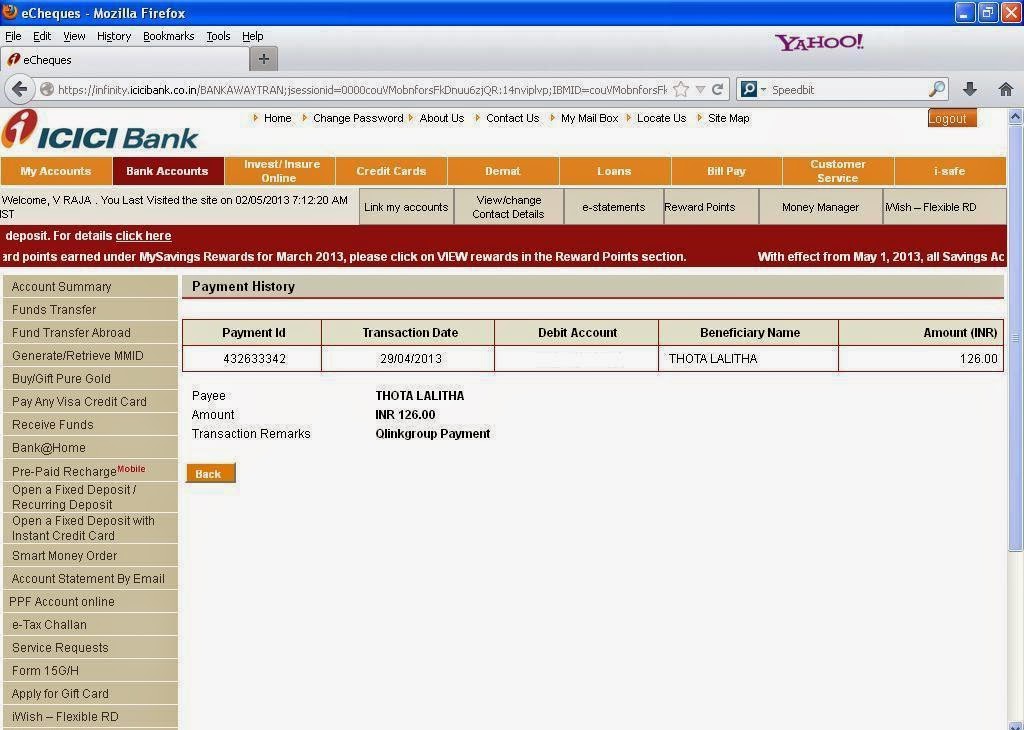This screenshot has width=1024, height=730.
Task: Open the Credit Cards tab
Action: [x=391, y=171]
